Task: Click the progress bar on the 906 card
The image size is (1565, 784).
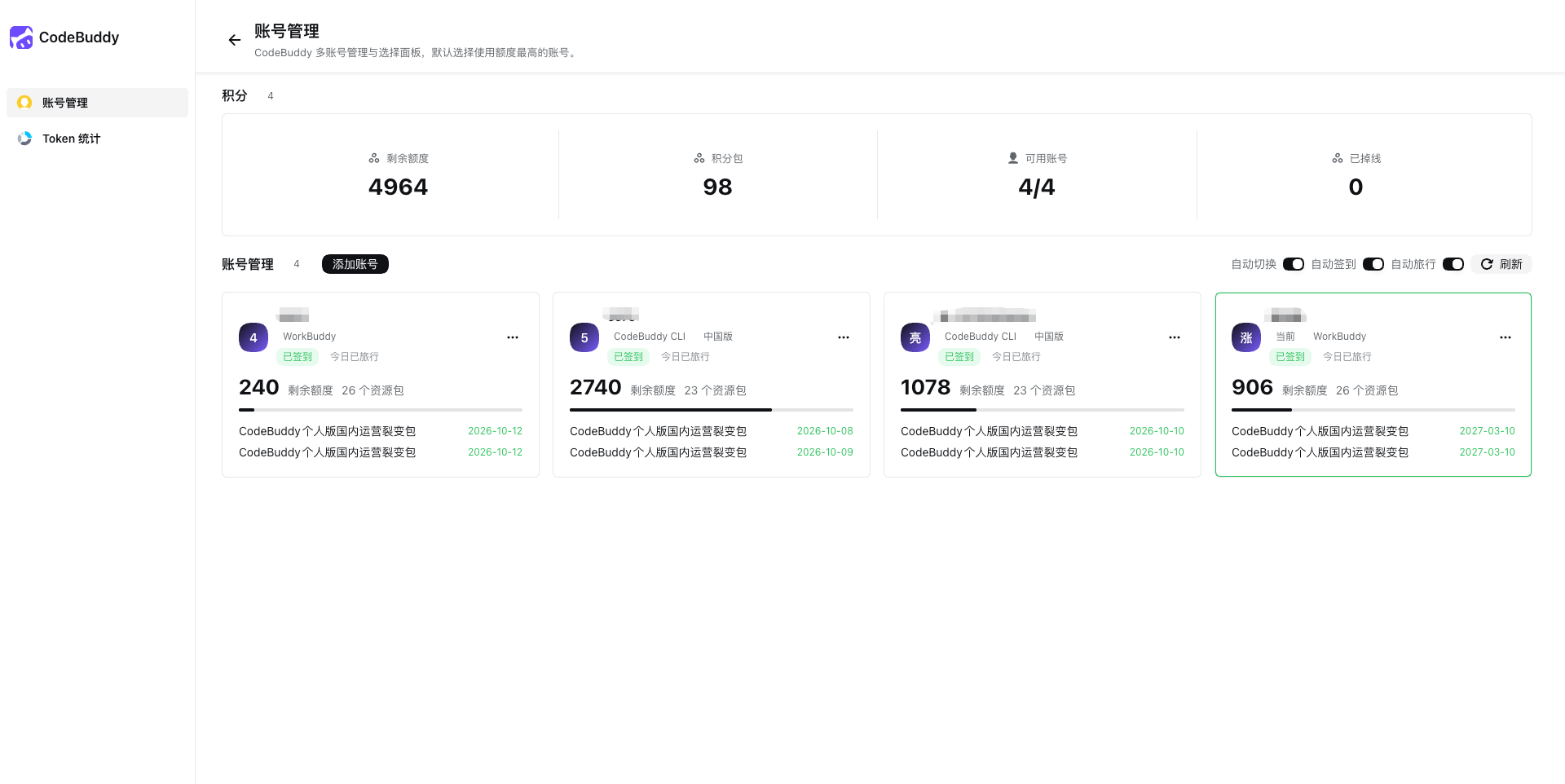Action: [1373, 410]
